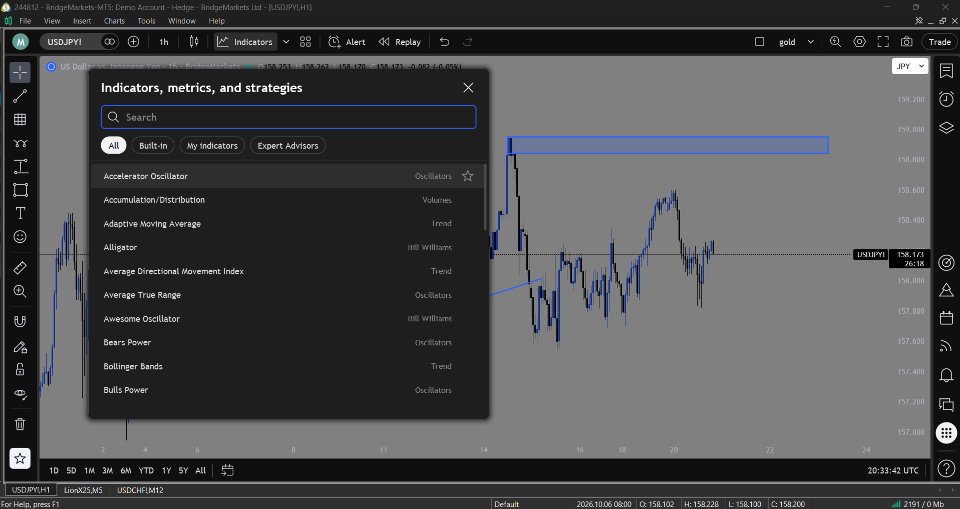Toggle magnet mode in left toolbar
The image size is (960, 509).
20,322
